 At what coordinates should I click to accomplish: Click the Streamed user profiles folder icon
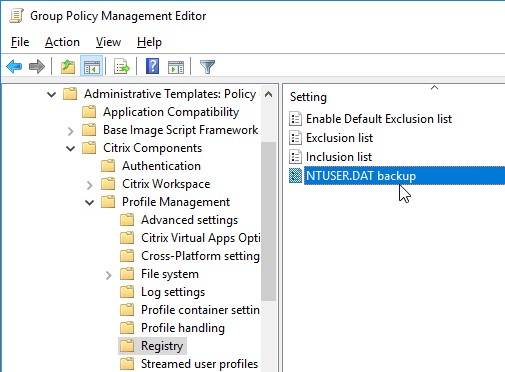[x=127, y=364]
